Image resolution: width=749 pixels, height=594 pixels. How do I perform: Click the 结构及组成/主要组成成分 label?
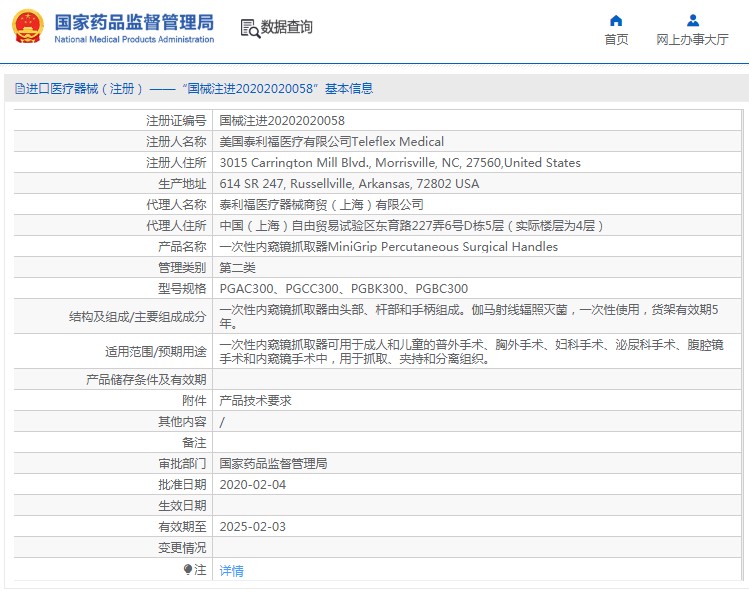(138, 317)
